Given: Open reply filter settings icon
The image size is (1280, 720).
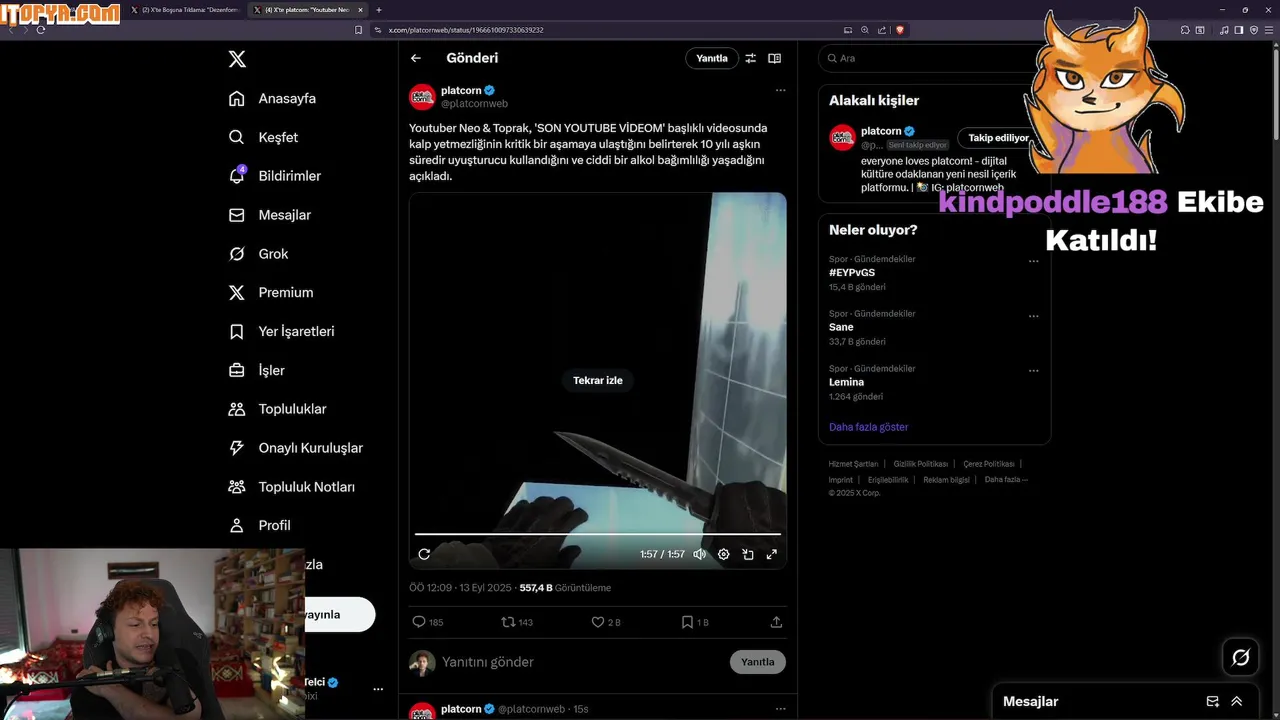Looking at the screenshot, I should click(x=750, y=58).
